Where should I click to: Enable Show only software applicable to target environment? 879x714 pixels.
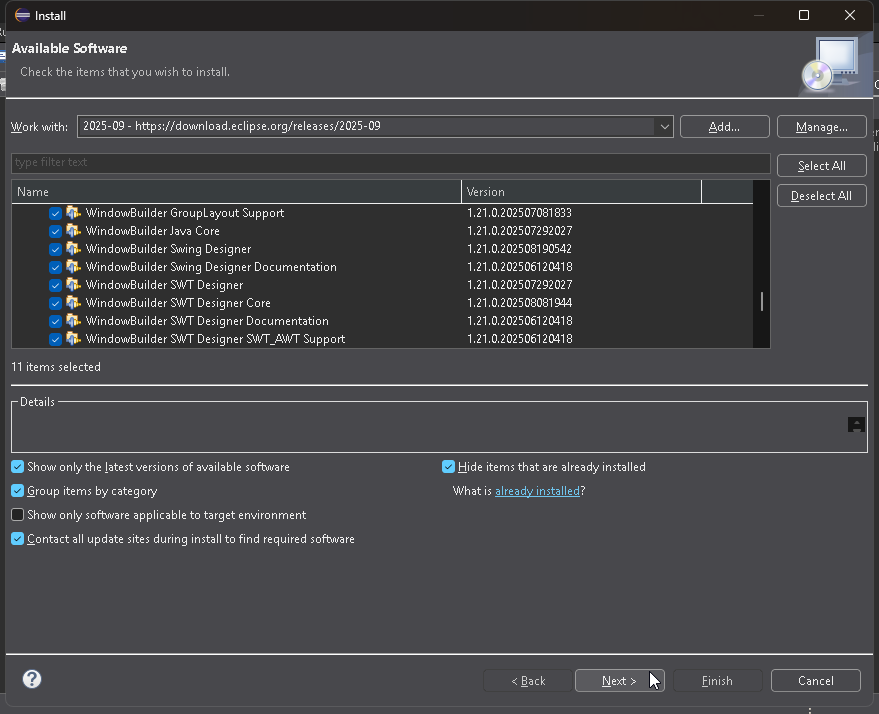click(17, 514)
